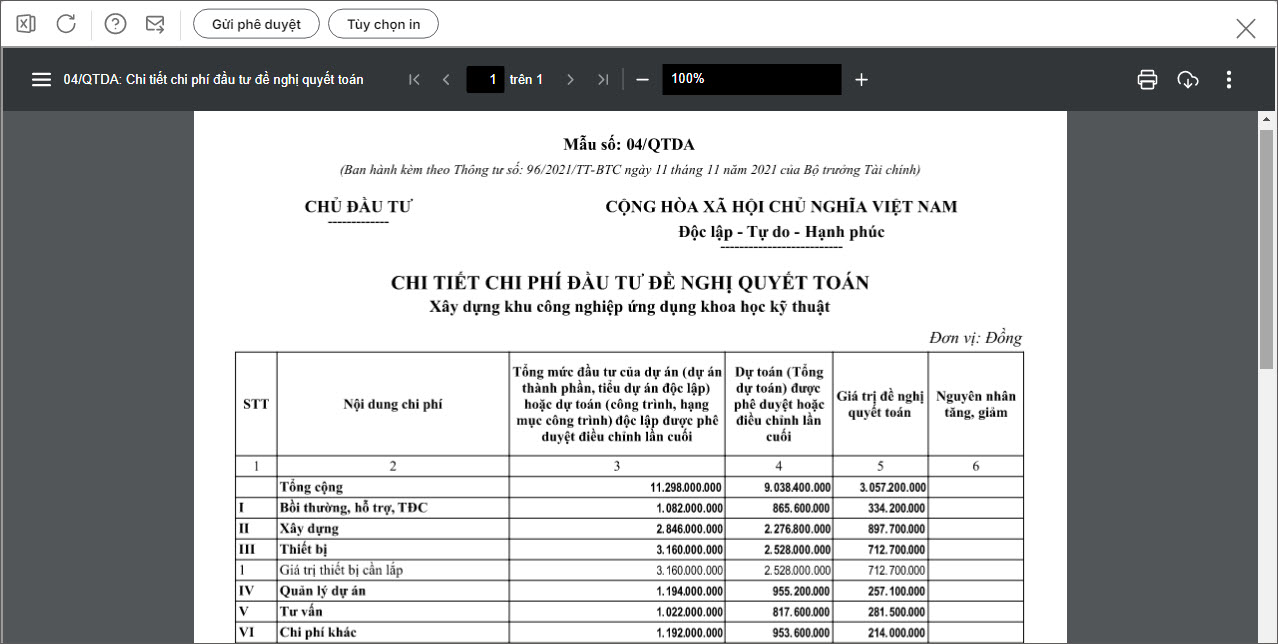This screenshot has width=1278, height=644.
Task: Jump to the last page
Action: tap(602, 80)
